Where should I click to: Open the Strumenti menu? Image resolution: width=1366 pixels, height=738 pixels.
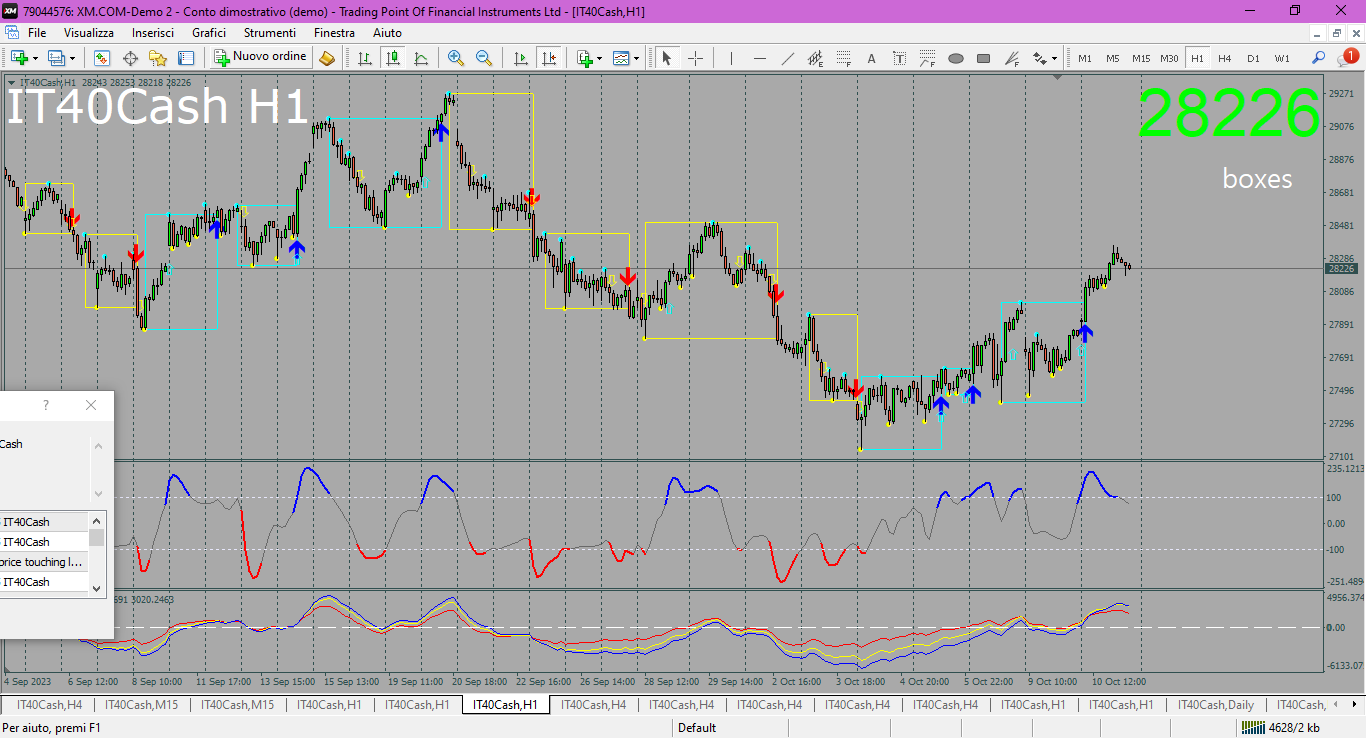(x=270, y=33)
